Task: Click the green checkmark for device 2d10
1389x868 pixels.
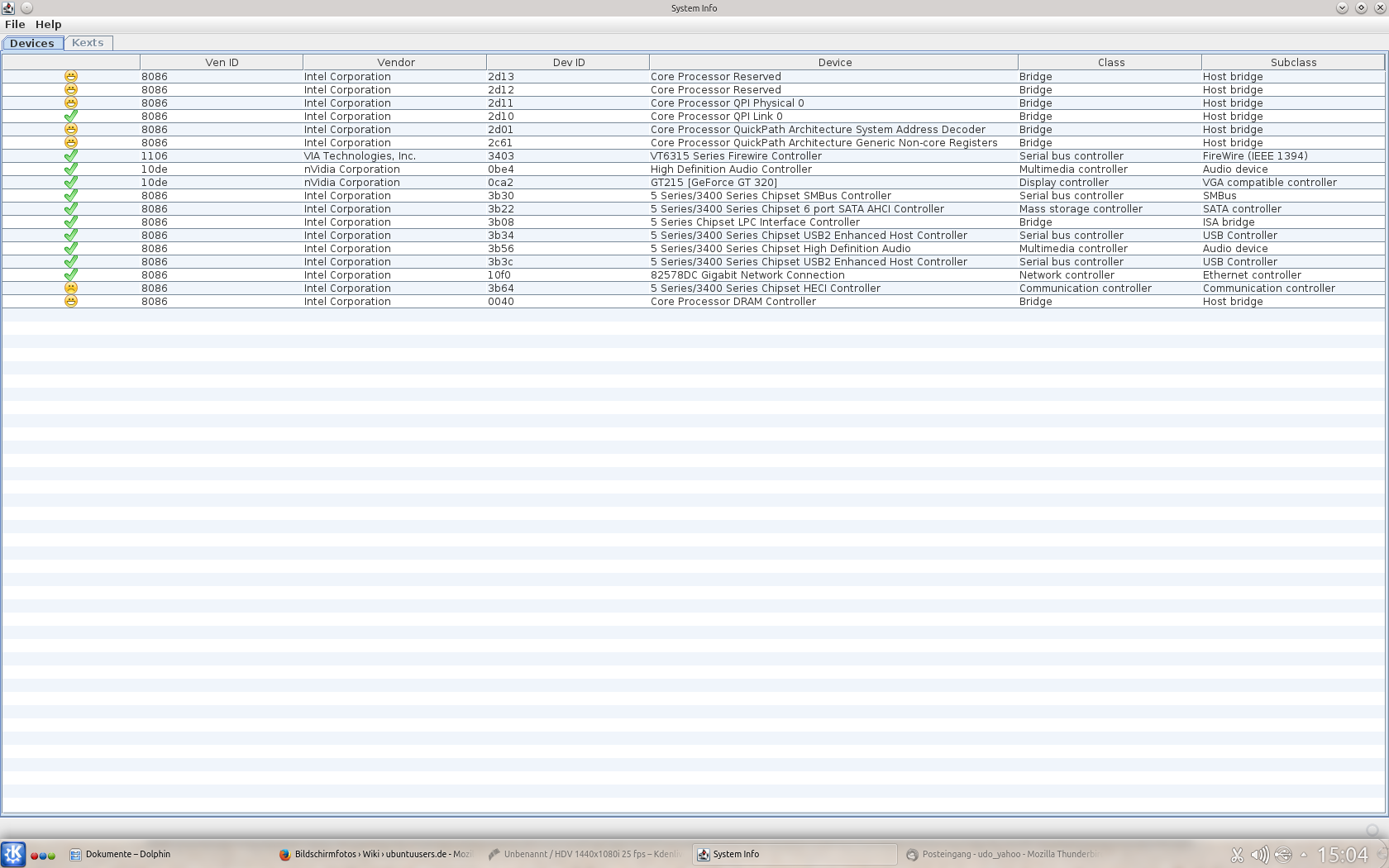Action: point(71,116)
